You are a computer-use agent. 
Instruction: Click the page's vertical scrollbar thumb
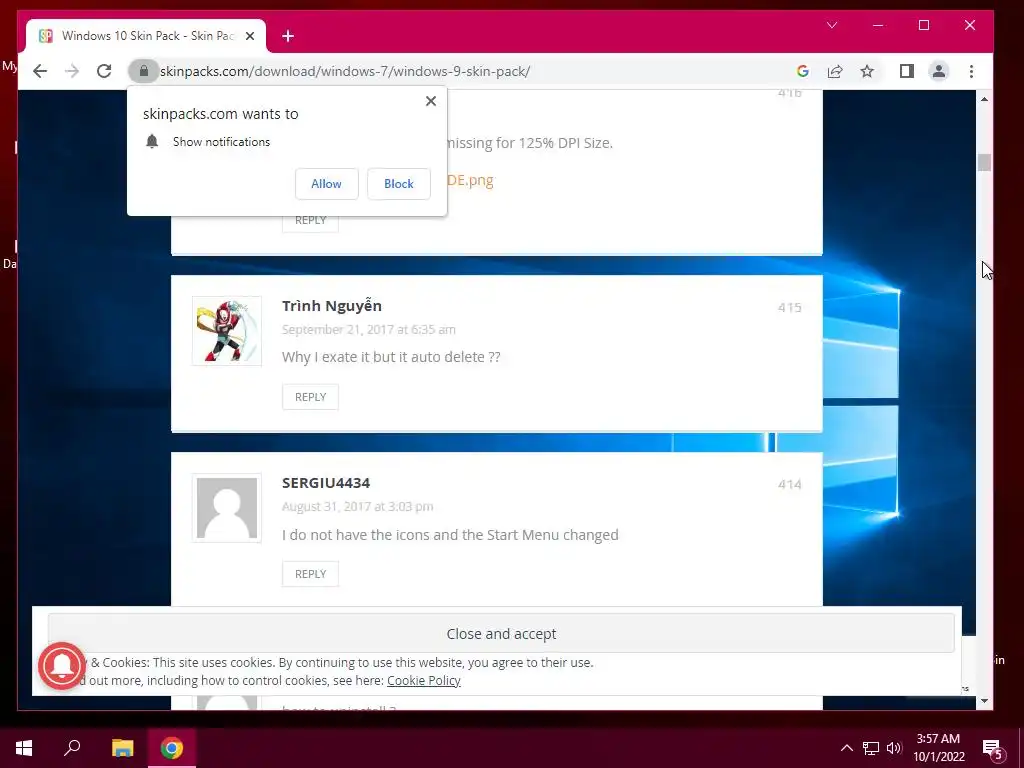click(x=984, y=162)
